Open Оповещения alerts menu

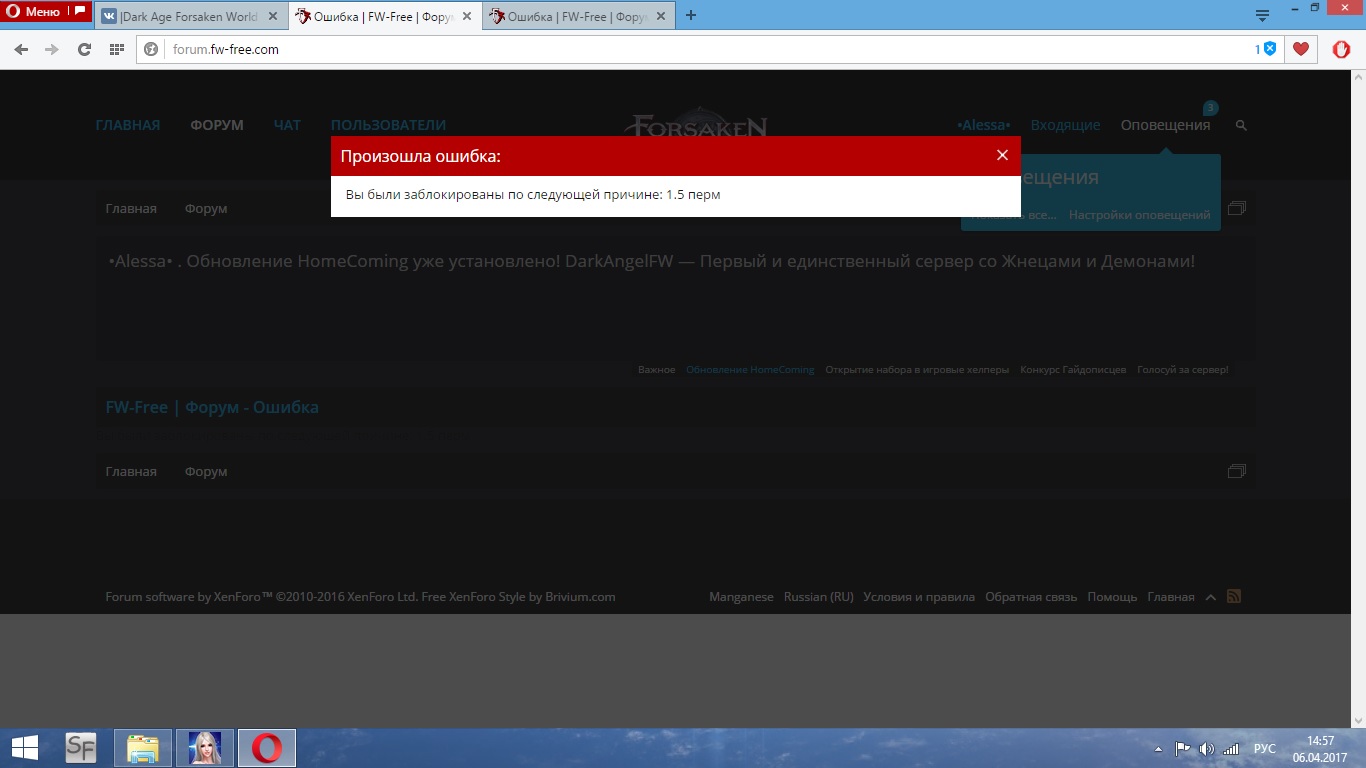coord(1165,125)
